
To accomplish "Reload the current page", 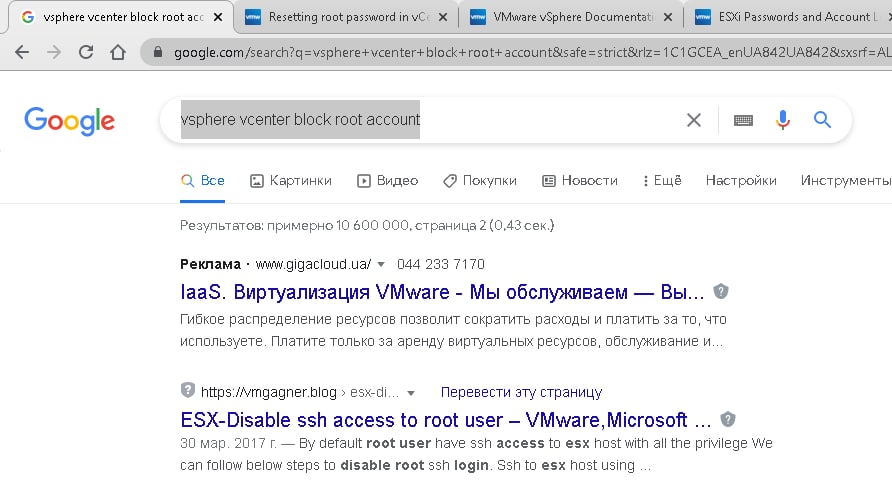I will 86,52.
